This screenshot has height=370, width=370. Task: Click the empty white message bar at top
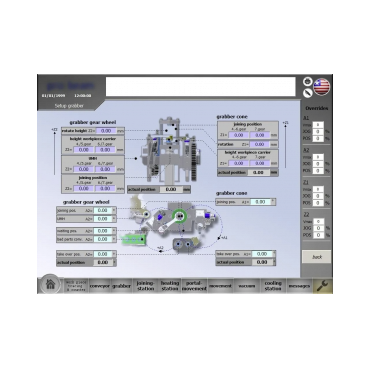(x=201, y=87)
